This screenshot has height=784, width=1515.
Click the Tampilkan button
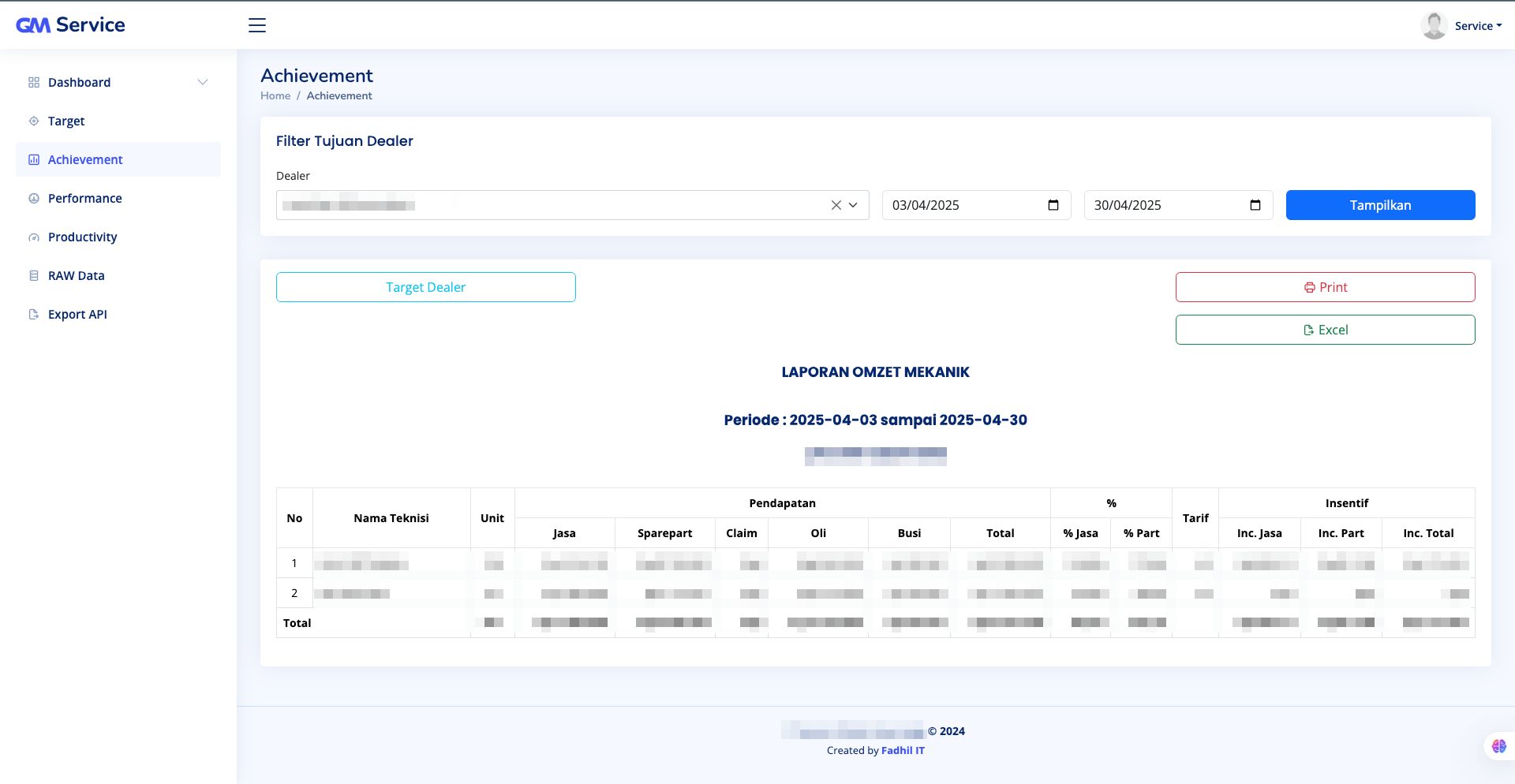(1380, 205)
